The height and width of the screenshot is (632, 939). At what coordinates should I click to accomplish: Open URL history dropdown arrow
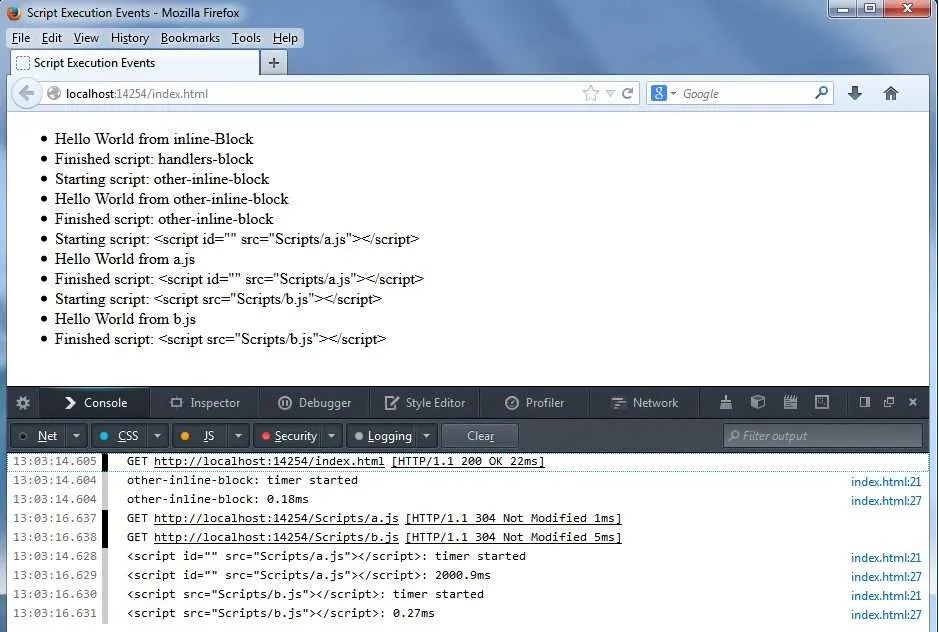(x=610, y=93)
